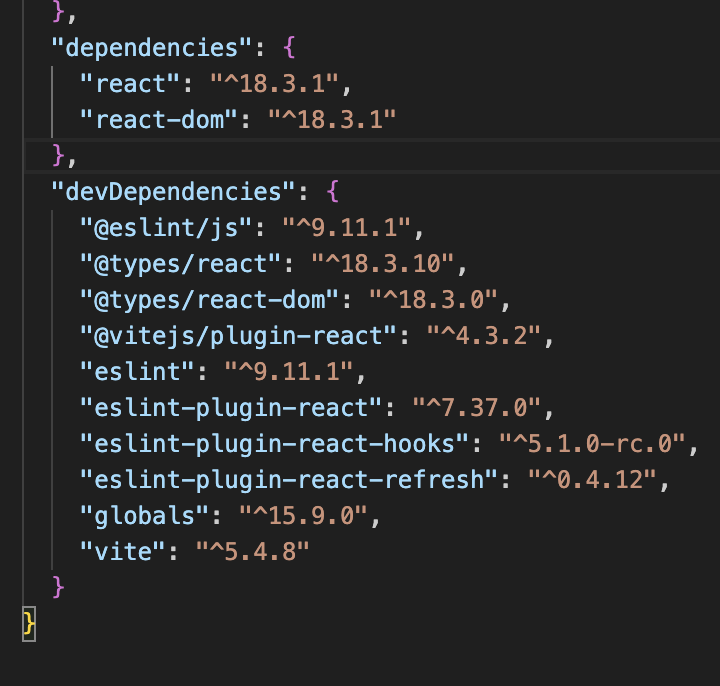Click the final yellow closing brace
The width and height of the screenshot is (720, 686).
click(x=29, y=624)
